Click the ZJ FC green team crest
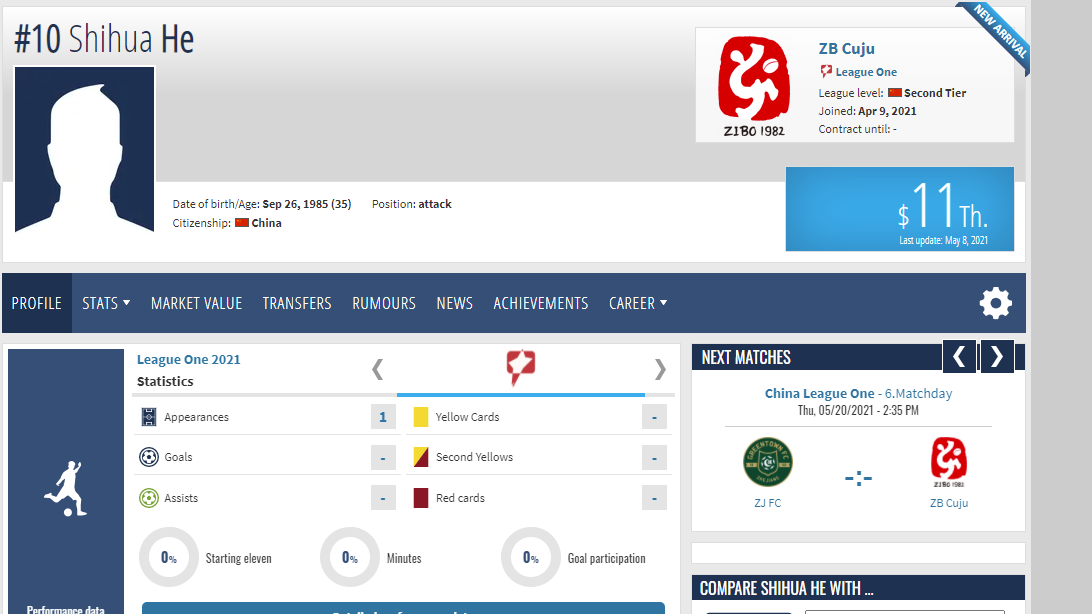Screen dimensions: 1092x614 (x=767, y=462)
